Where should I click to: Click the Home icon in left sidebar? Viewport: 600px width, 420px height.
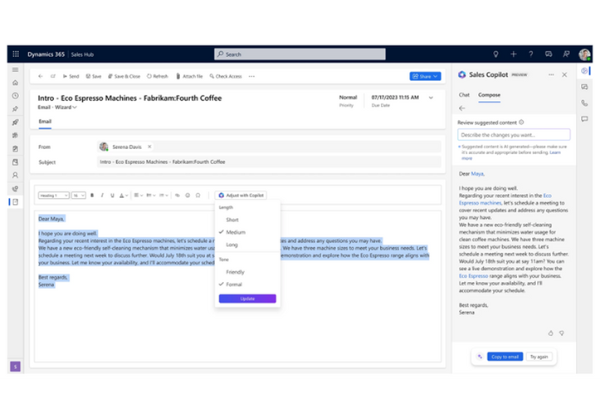pyautogui.click(x=15, y=83)
